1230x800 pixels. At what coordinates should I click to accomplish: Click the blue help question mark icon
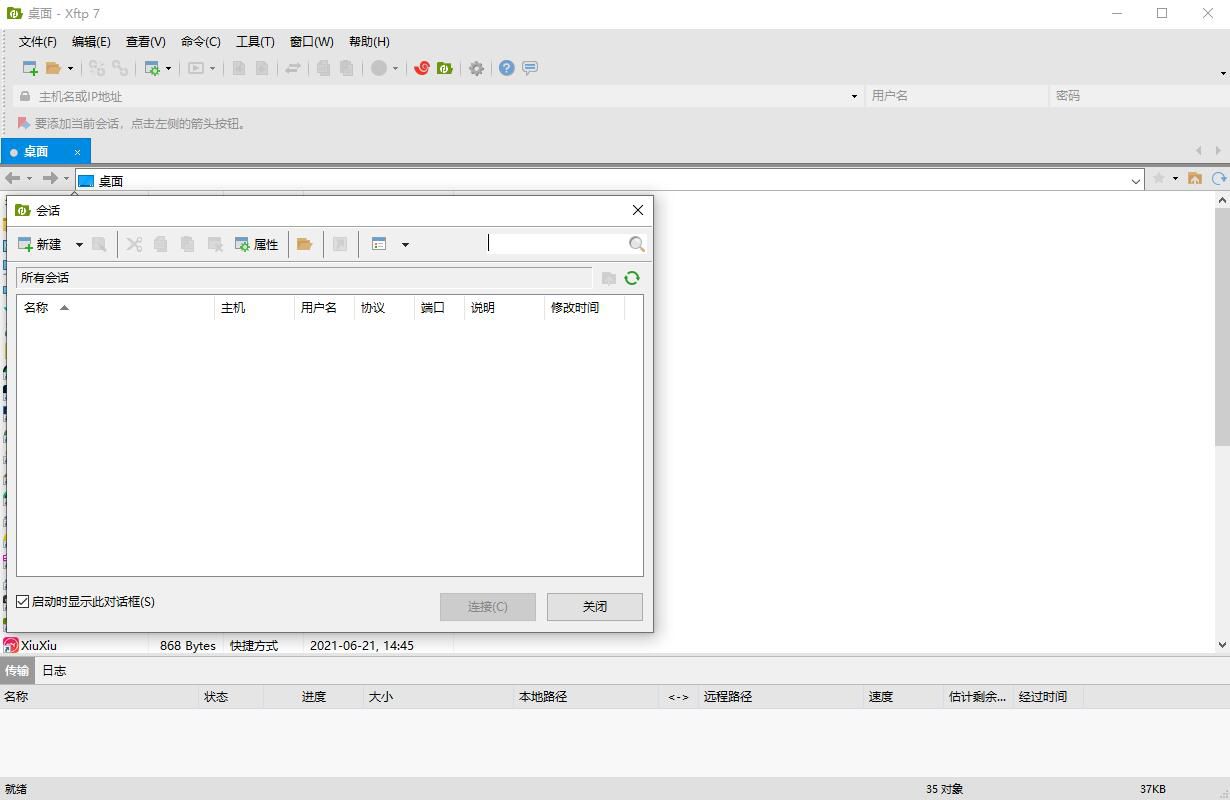point(507,68)
